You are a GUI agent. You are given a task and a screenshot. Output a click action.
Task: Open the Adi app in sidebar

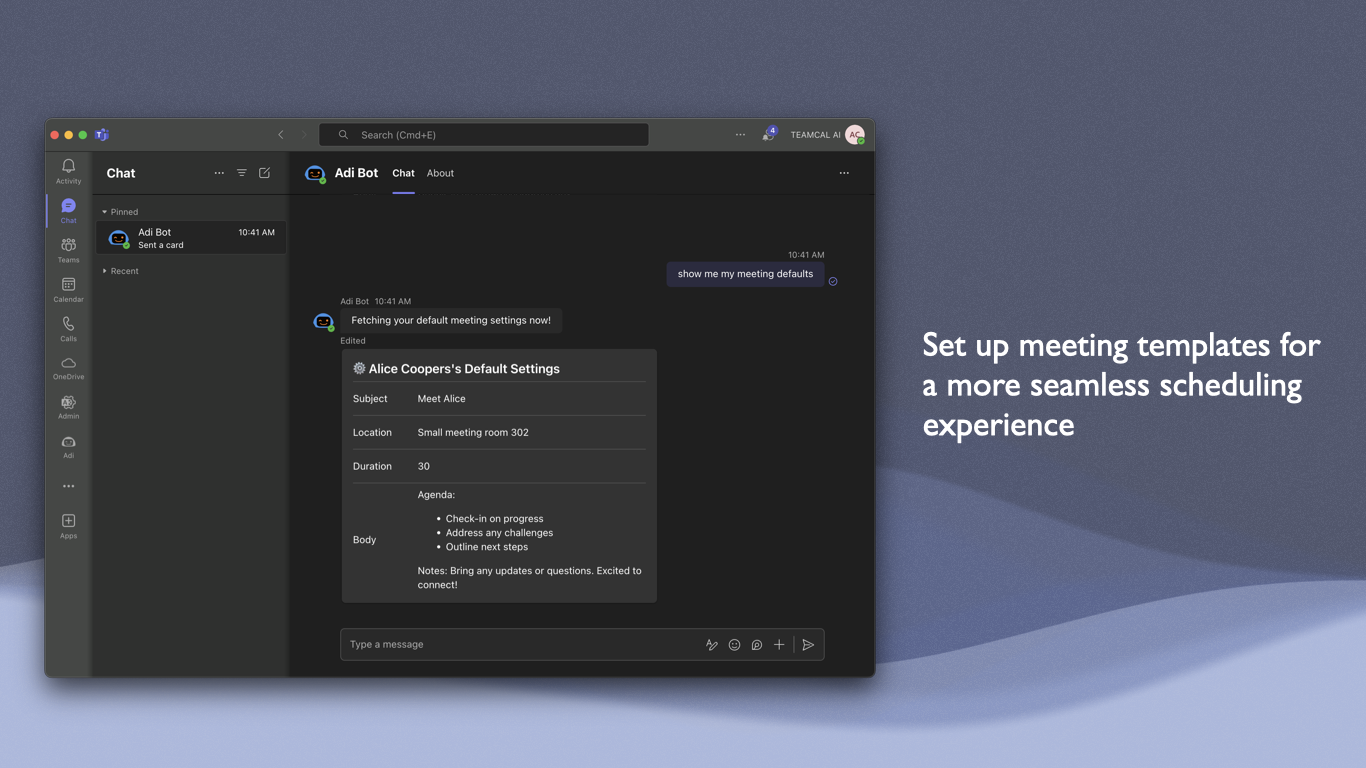point(68,446)
